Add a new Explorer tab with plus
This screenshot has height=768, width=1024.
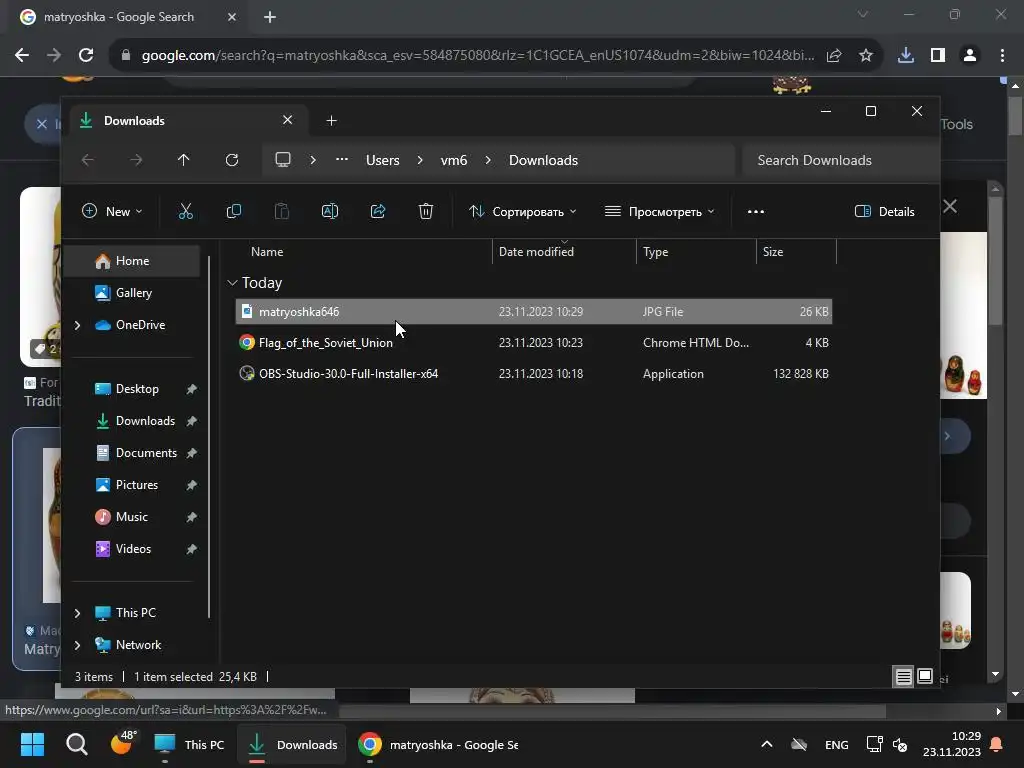(x=332, y=121)
